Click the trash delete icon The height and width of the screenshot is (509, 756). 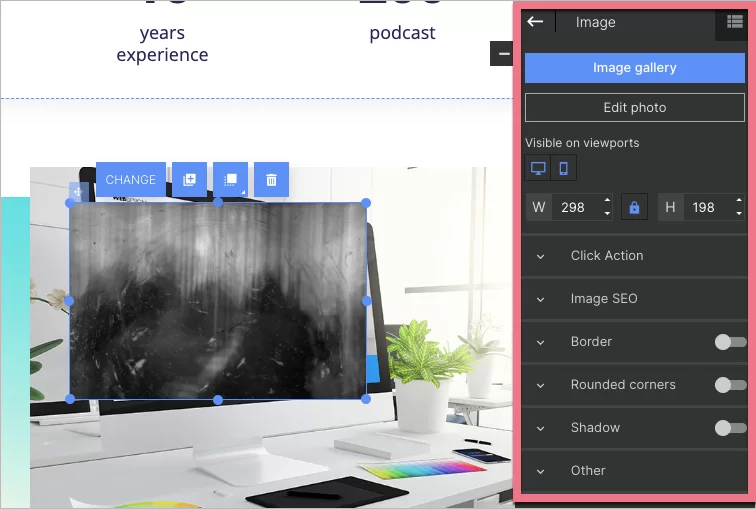click(x=271, y=180)
